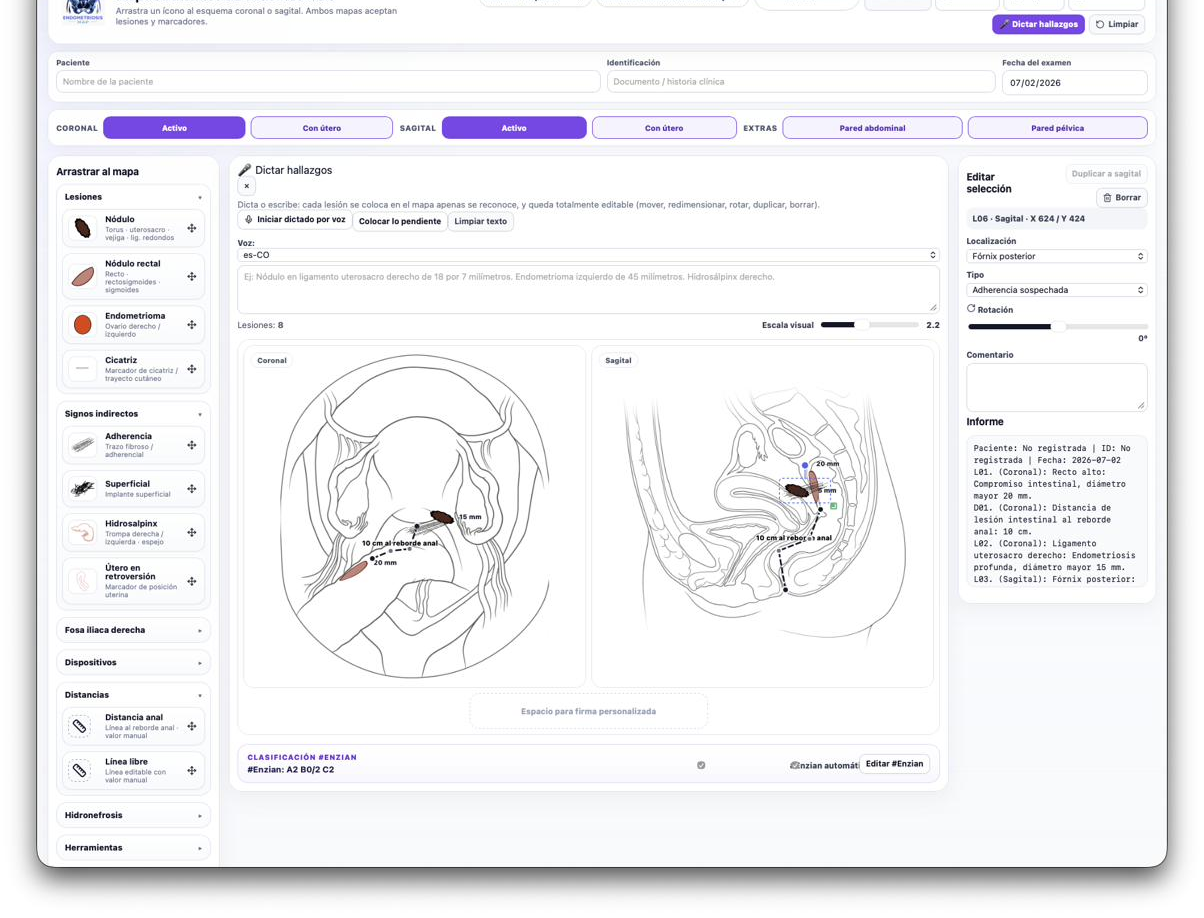This screenshot has height=918, width=1204.
Task: Select the Hidrosalpinx tube icon
Action: pyautogui.click(x=82, y=533)
